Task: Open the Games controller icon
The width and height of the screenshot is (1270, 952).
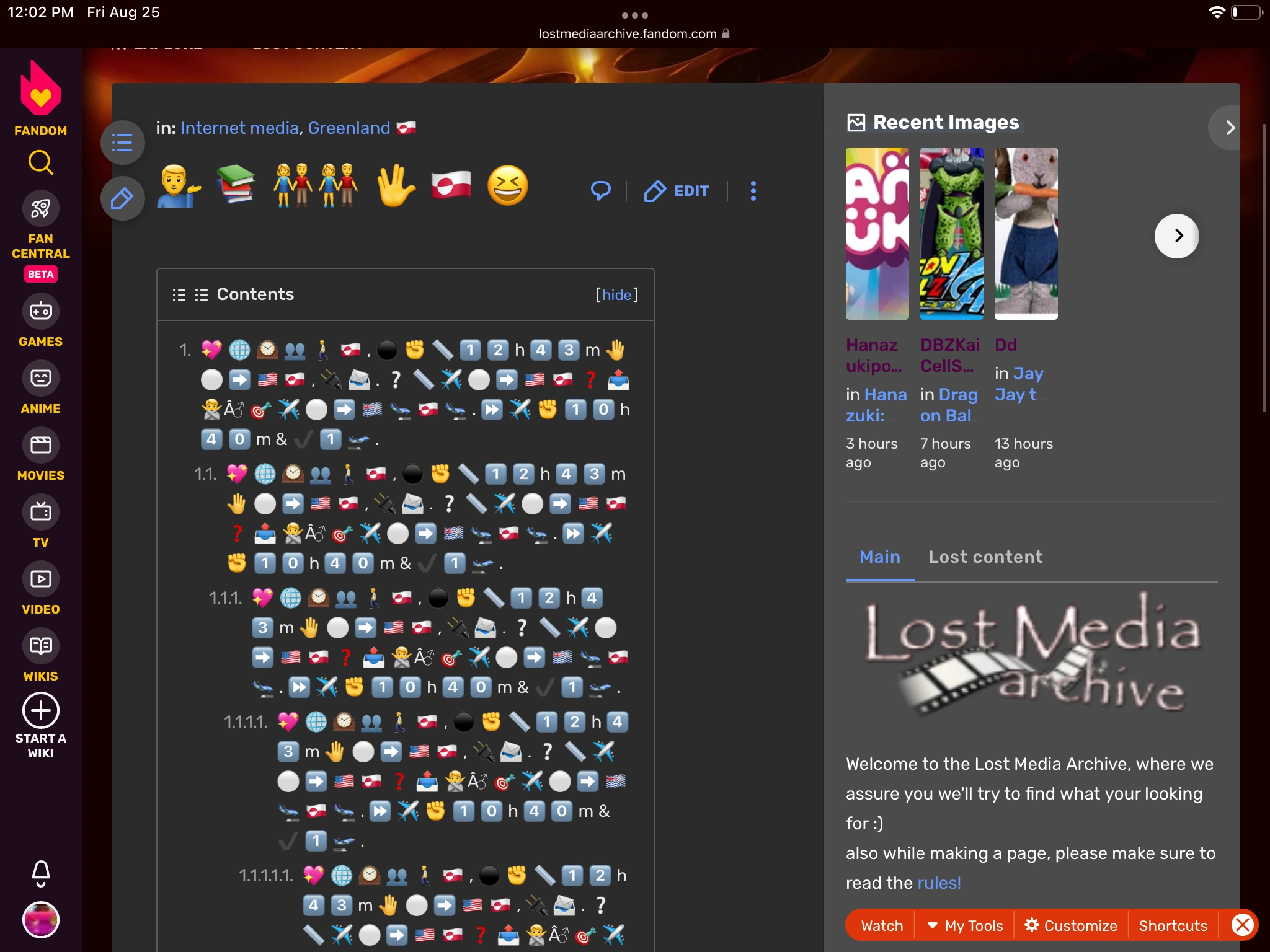Action: pos(40,311)
